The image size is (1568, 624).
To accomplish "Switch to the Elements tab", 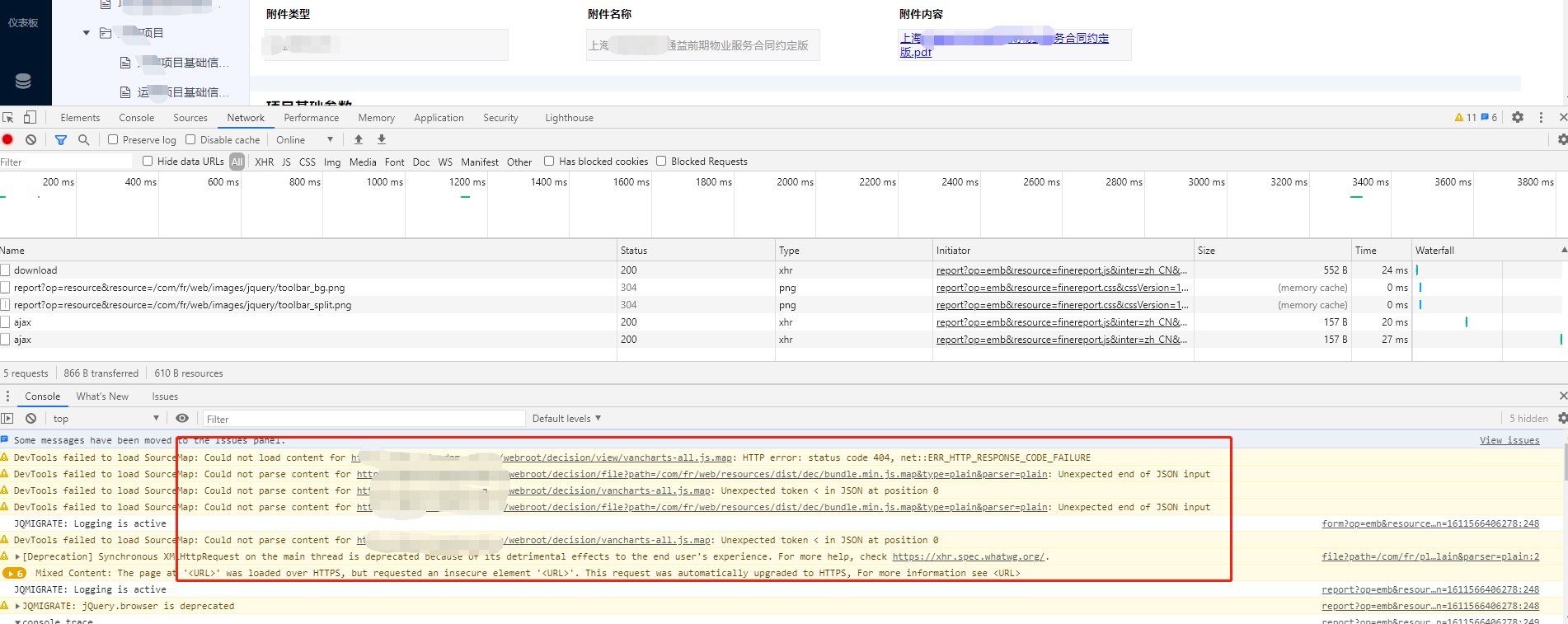I will 80,117.
